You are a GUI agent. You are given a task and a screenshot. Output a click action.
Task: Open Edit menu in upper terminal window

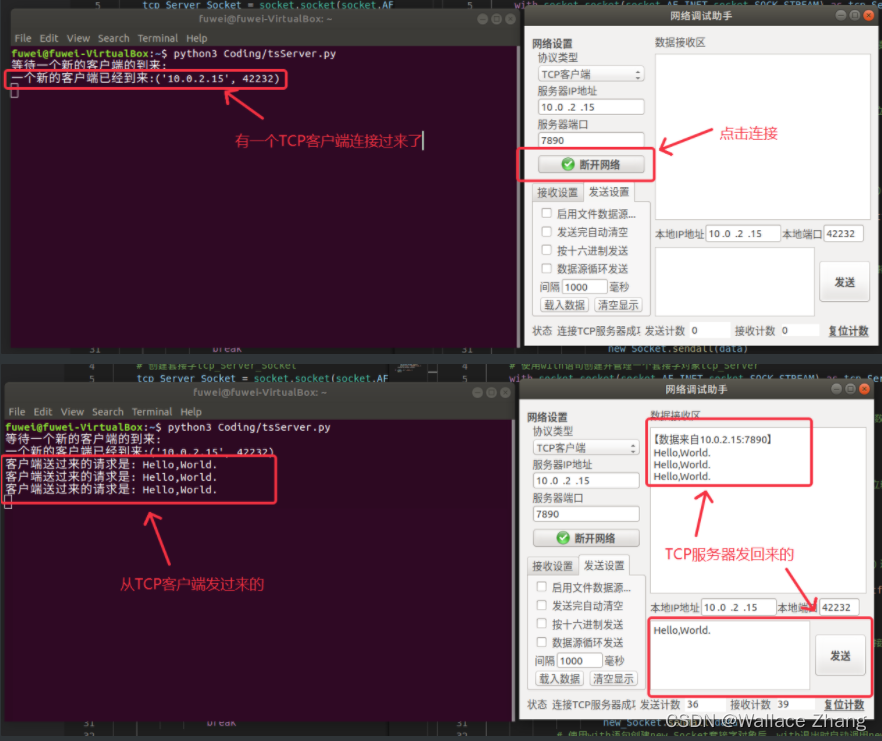pyautogui.click(x=49, y=38)
